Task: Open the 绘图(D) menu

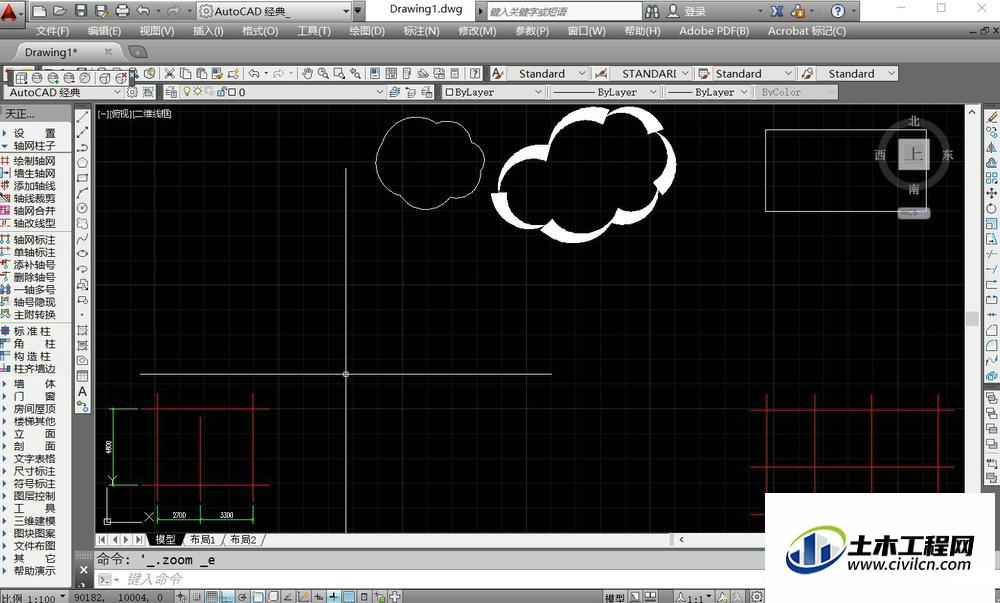Action: pos(367,31)
